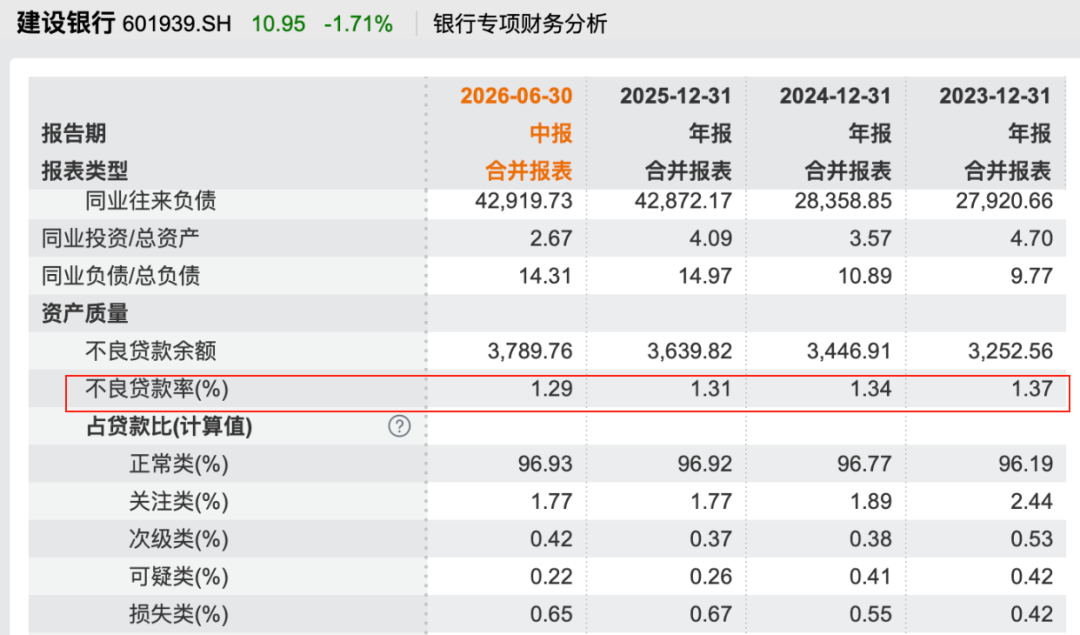Click the change percentage -1.71%
This screenshot has width=1080, height=635.
click(358, 24)
